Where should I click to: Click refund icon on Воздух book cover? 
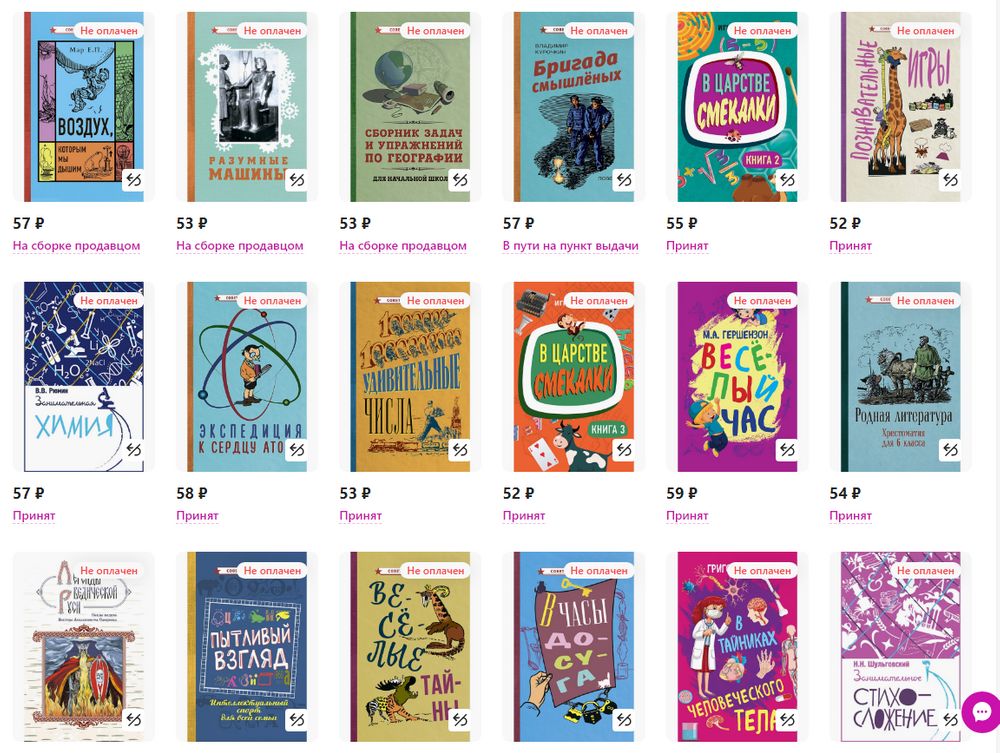pyautogui.click(x=133, y=180)
